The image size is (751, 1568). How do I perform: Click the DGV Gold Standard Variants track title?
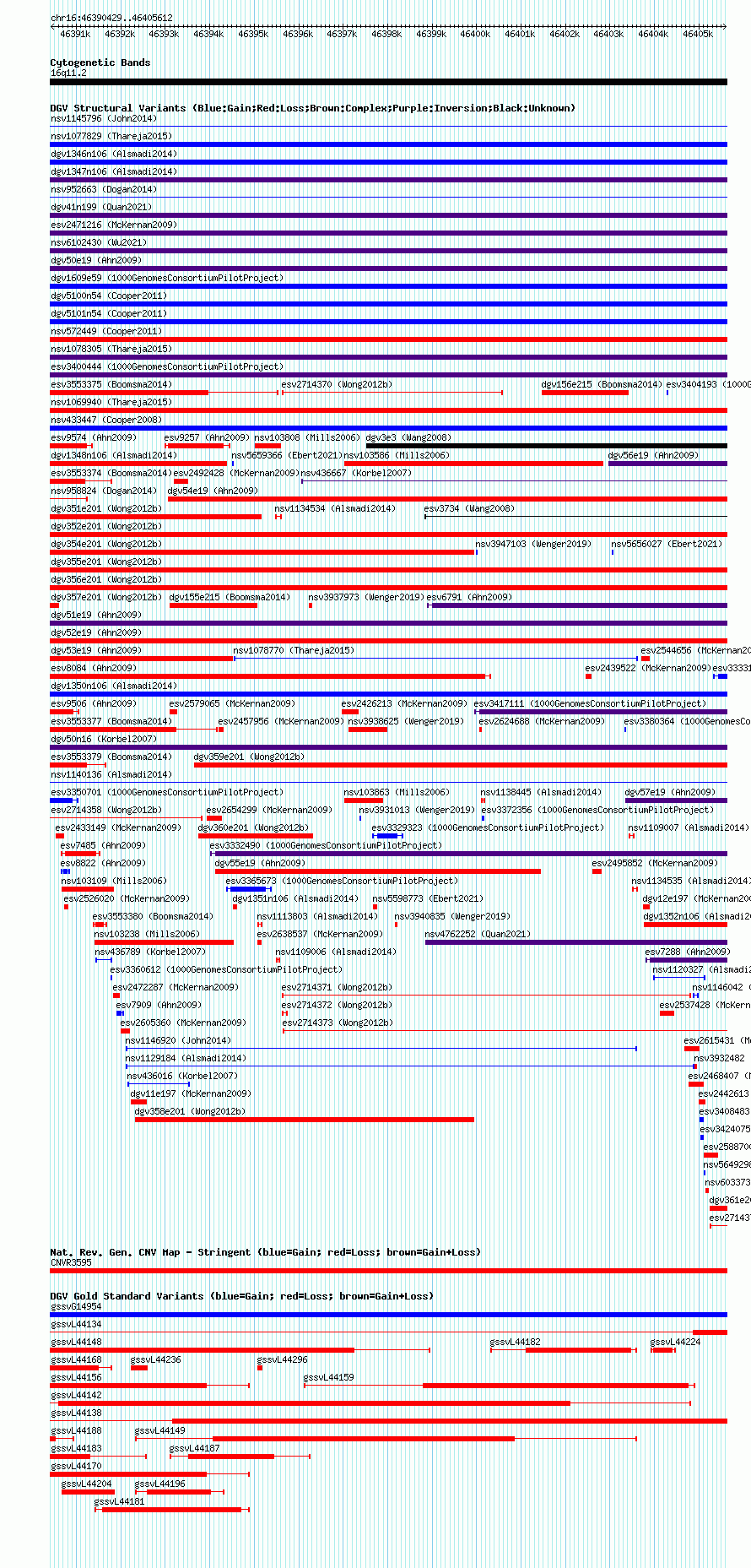241,1296
